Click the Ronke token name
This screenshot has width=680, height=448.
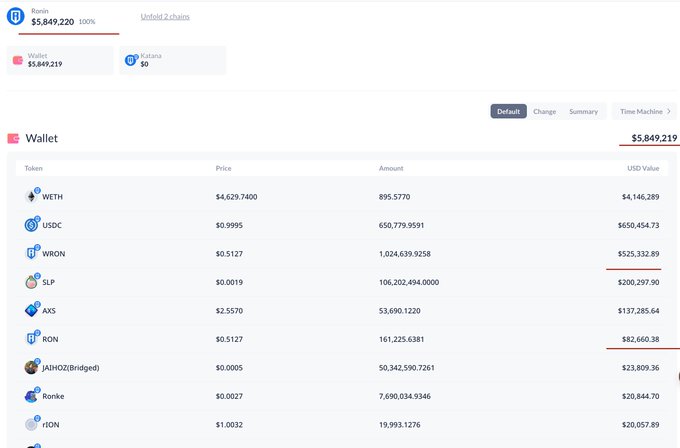click(53, 396)
